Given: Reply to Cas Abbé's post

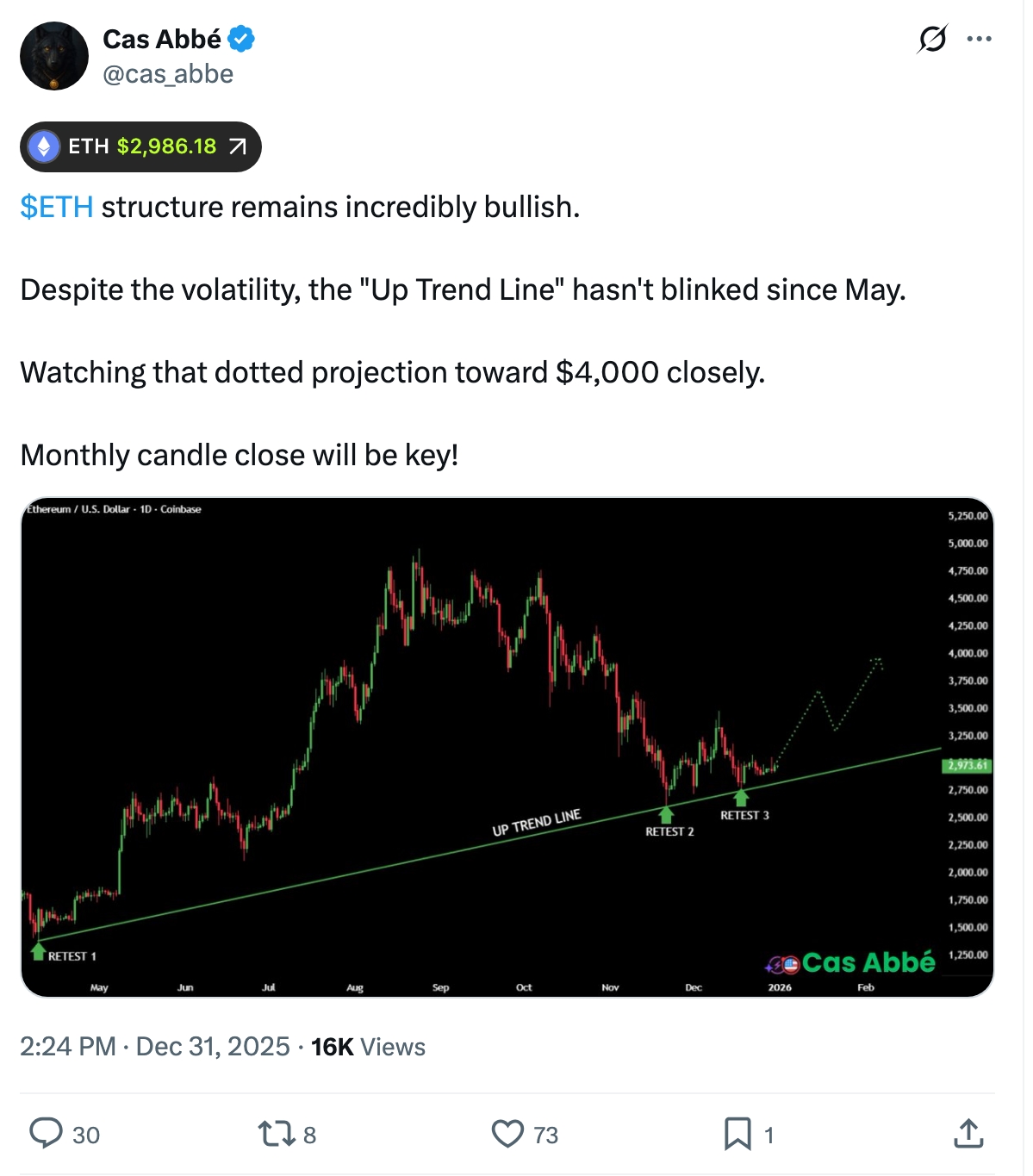Looking at the screenshot, I should [x=47, y=1135].
